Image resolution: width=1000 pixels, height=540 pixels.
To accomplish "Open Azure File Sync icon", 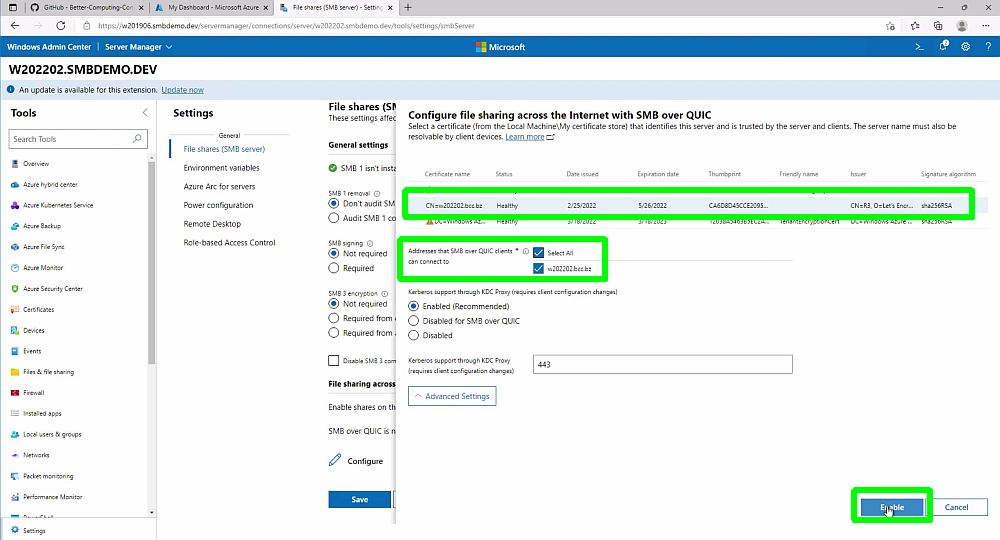I will tap(15, 247).
